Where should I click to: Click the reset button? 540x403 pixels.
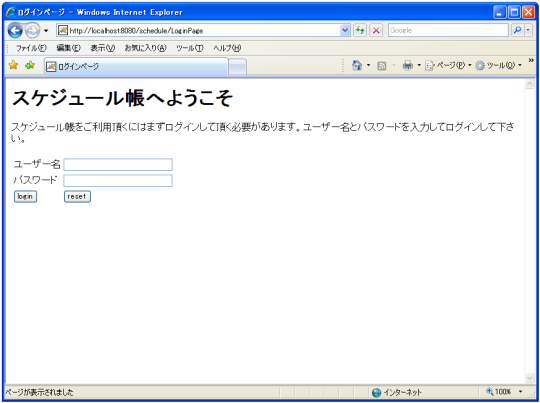coord(77,197)
